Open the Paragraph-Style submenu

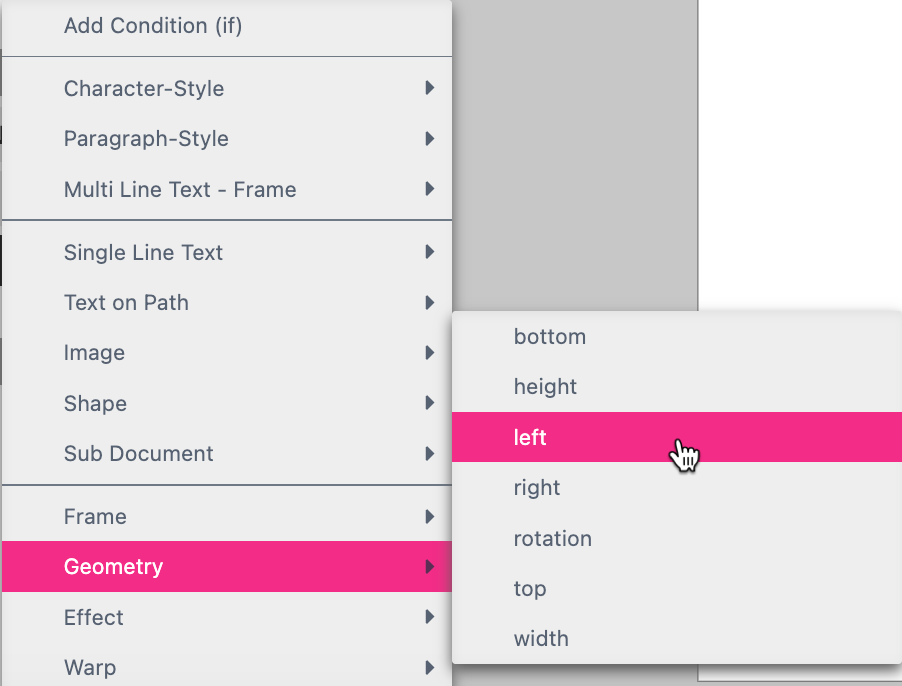click(x=227, y=139)
